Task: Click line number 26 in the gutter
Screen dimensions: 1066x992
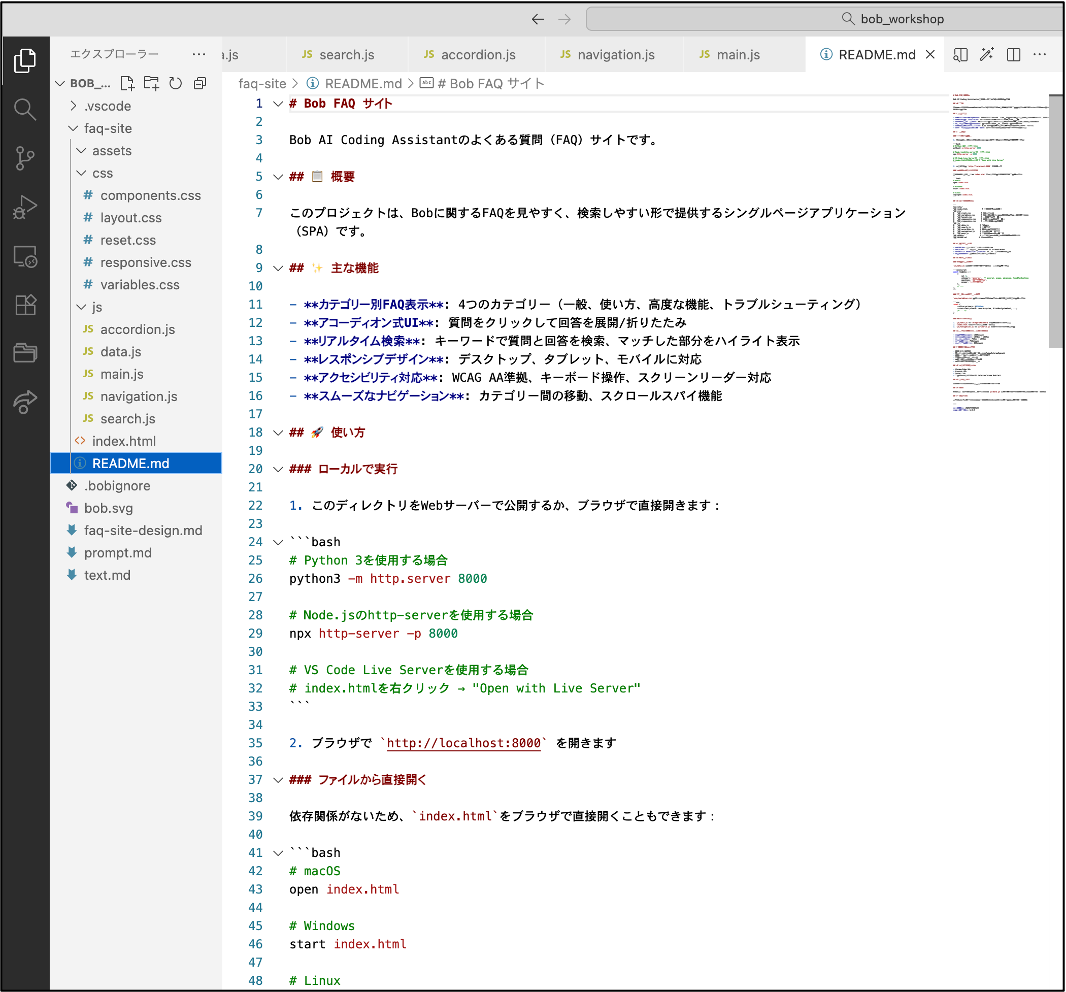Action: (x=255, y=579)
